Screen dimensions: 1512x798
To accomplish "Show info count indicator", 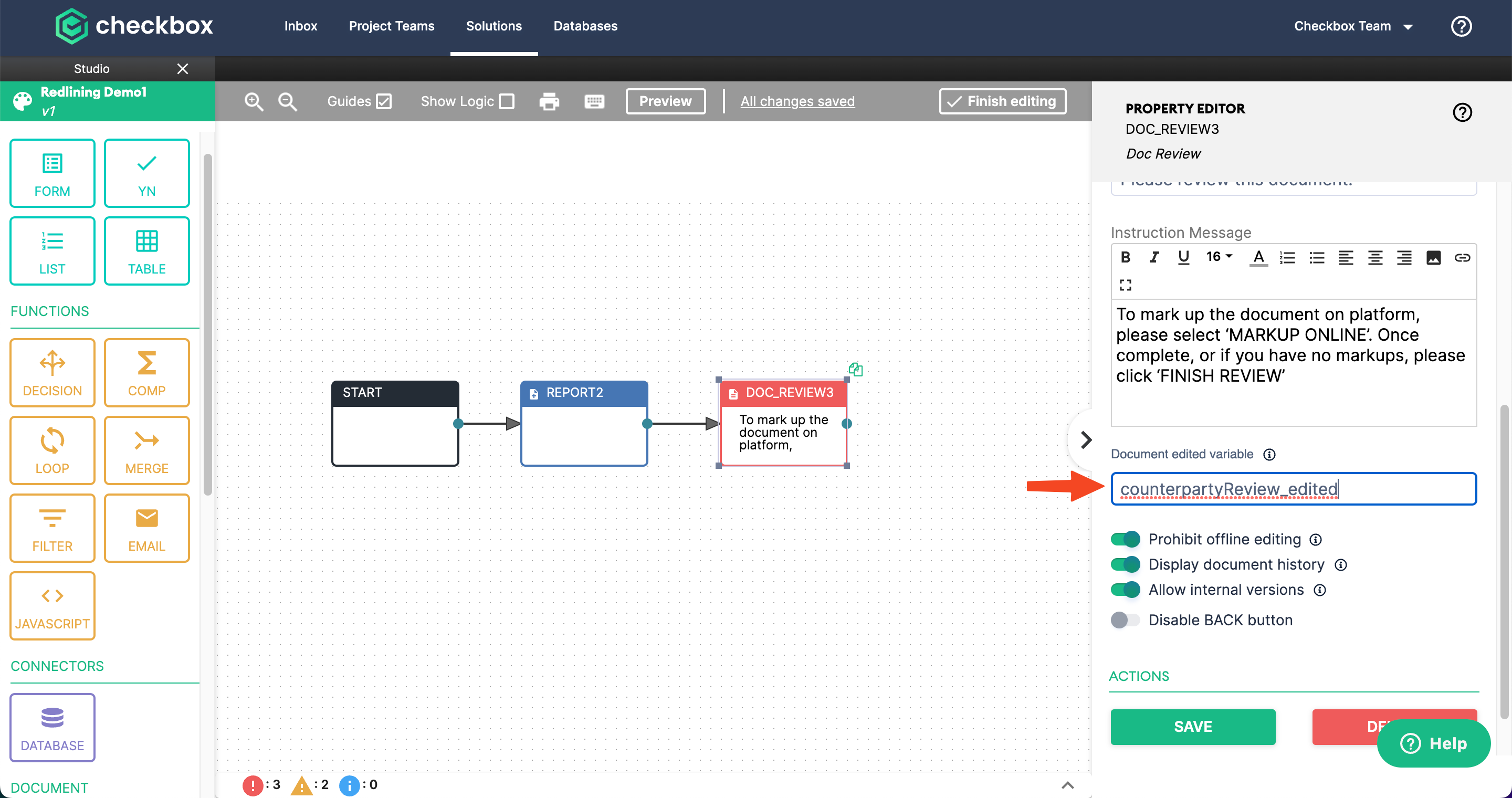I will pos(359,785).
